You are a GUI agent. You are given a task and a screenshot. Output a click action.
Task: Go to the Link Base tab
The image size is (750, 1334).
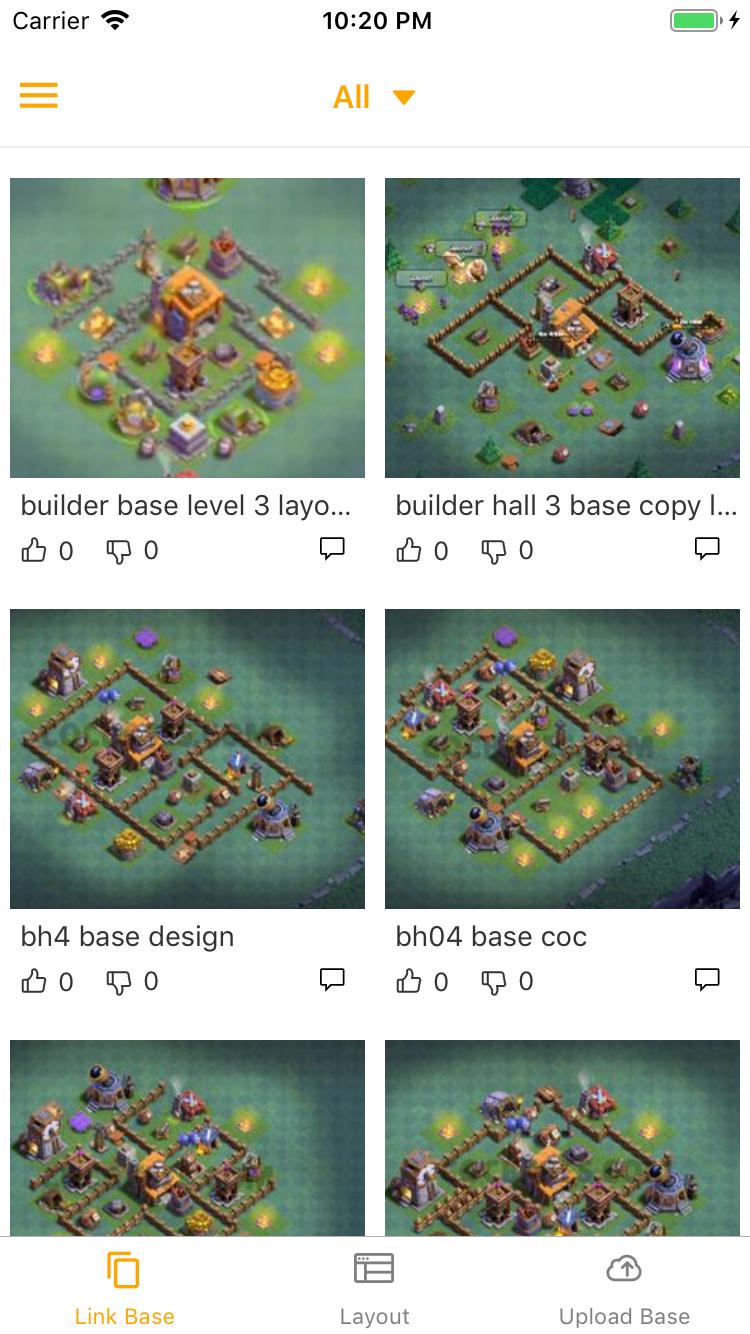[x=124, y=1289]
